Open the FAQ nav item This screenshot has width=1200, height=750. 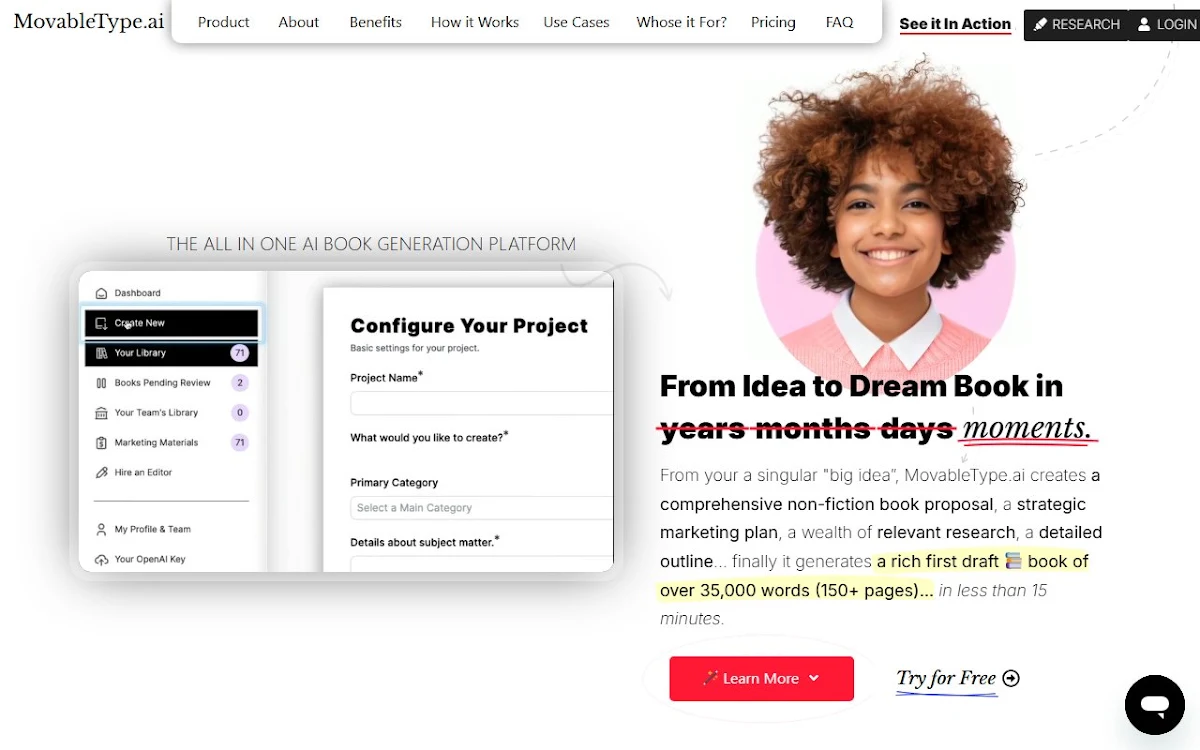pos(840,22)
